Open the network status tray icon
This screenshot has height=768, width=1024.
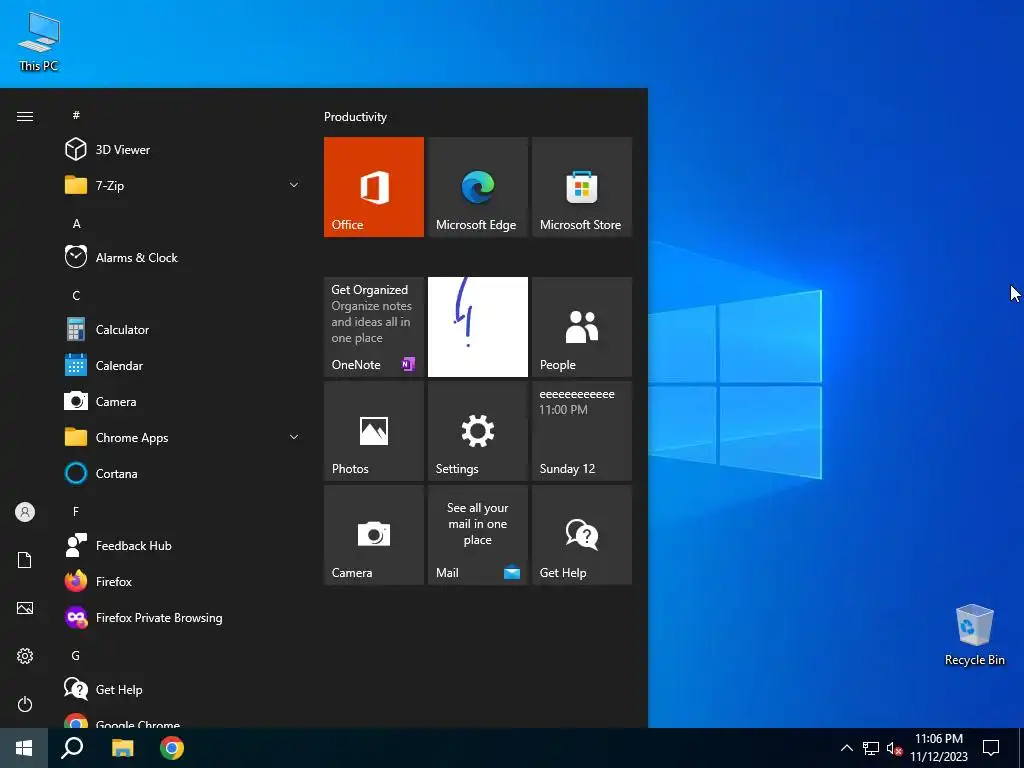(871, 748)
